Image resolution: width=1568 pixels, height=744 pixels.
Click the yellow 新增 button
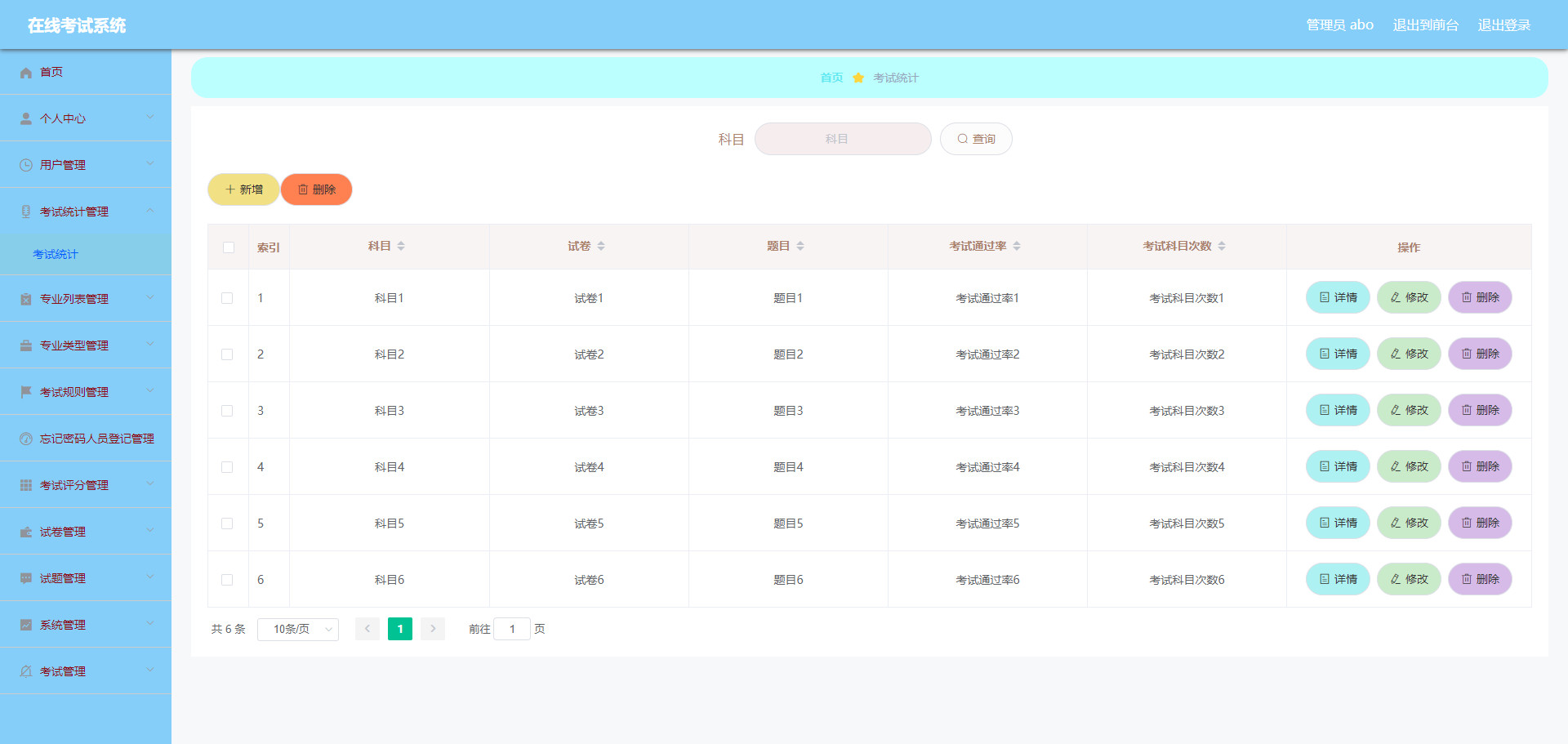point(243,189)
